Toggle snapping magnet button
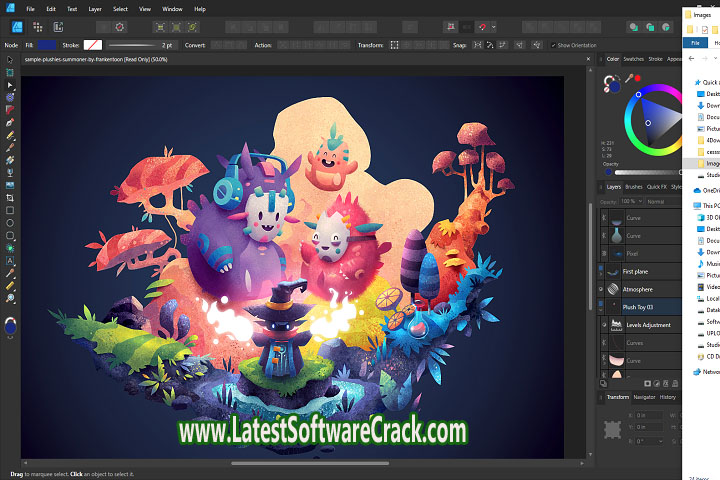Viewport: 720px width, 480px height. (482, 27)
